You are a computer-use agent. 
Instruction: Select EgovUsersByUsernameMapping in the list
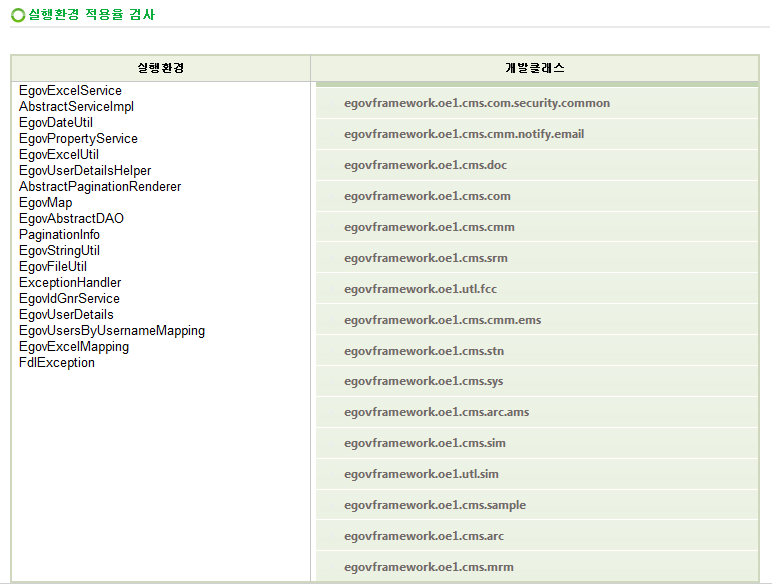tap(111, 331)
